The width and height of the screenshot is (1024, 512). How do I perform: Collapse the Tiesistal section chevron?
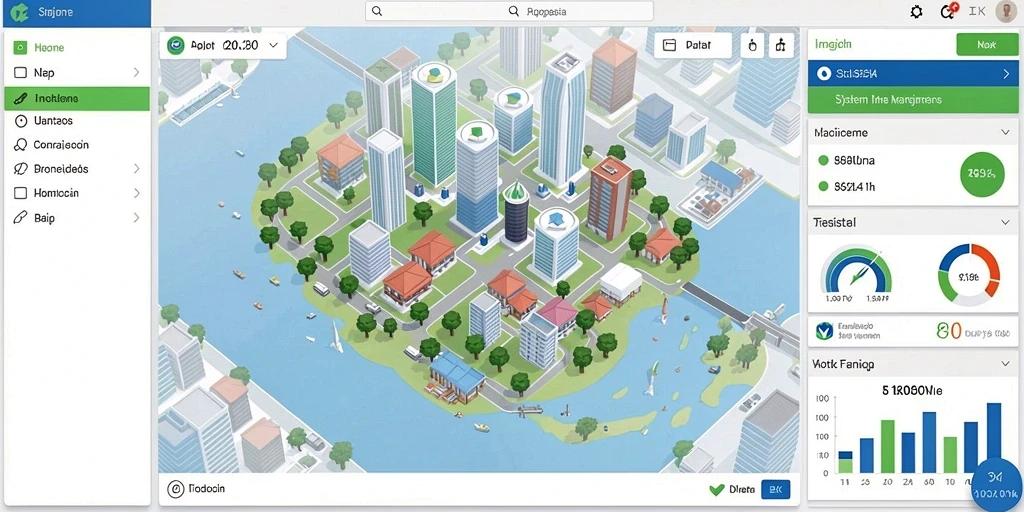click(x=1005, y=223)
